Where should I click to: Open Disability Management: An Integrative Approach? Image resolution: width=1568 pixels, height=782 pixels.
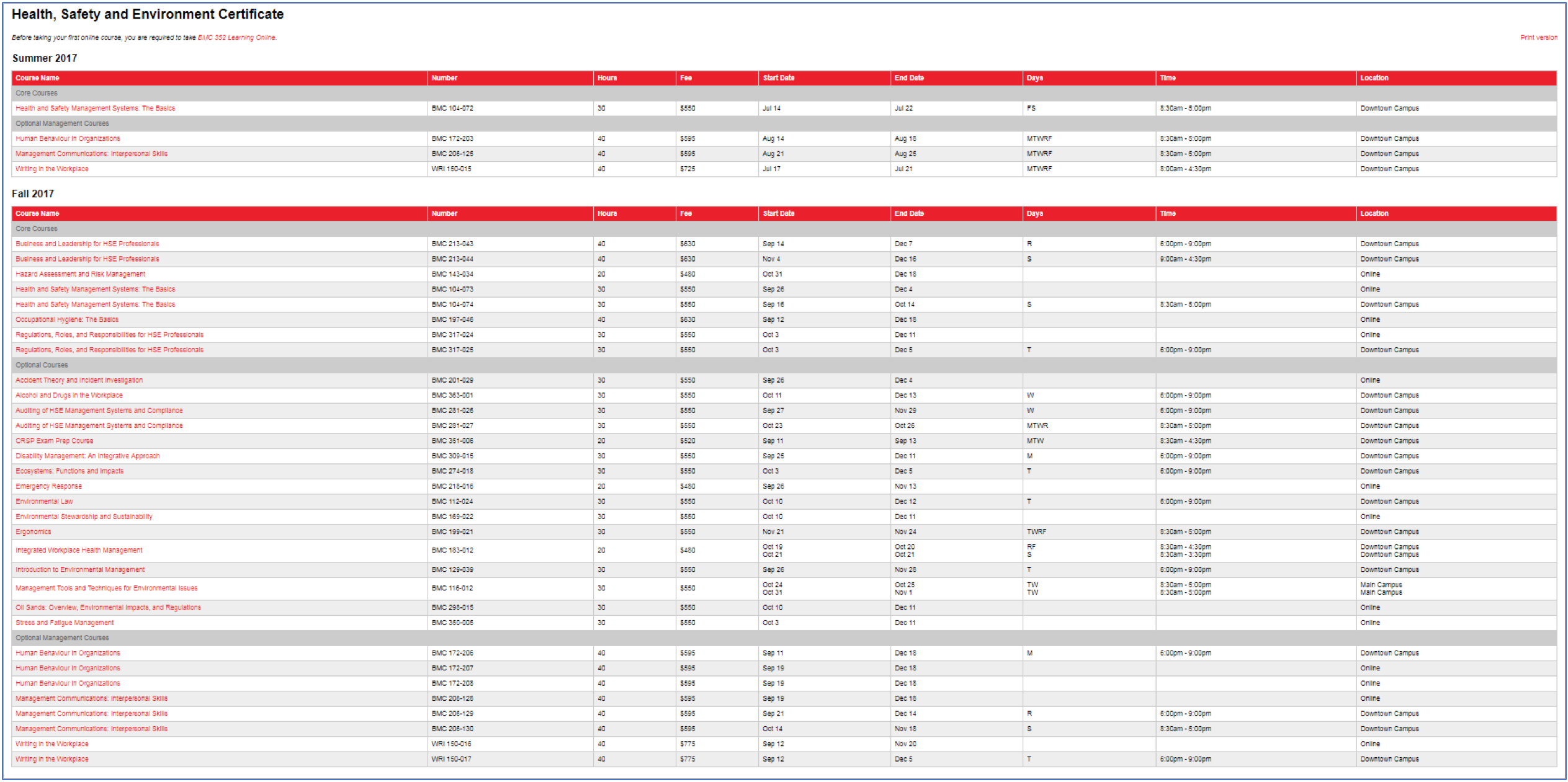pos(87,456)
